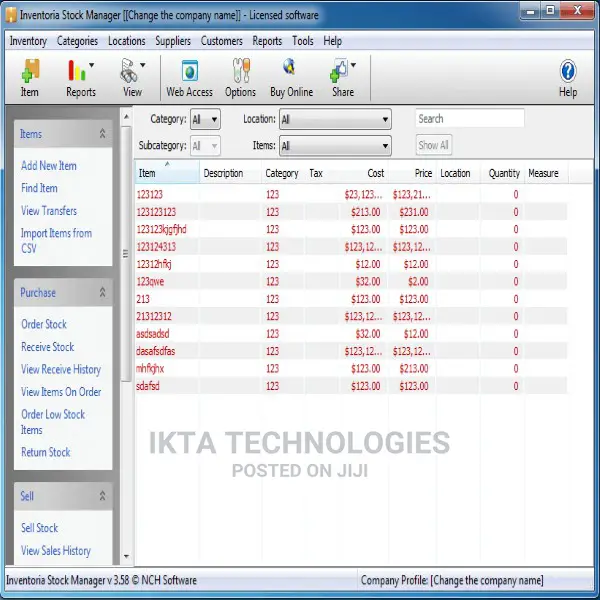The height and width of the screenshot is (600, 600).
Task: Sort by Price column header
Action: (411, 173)
